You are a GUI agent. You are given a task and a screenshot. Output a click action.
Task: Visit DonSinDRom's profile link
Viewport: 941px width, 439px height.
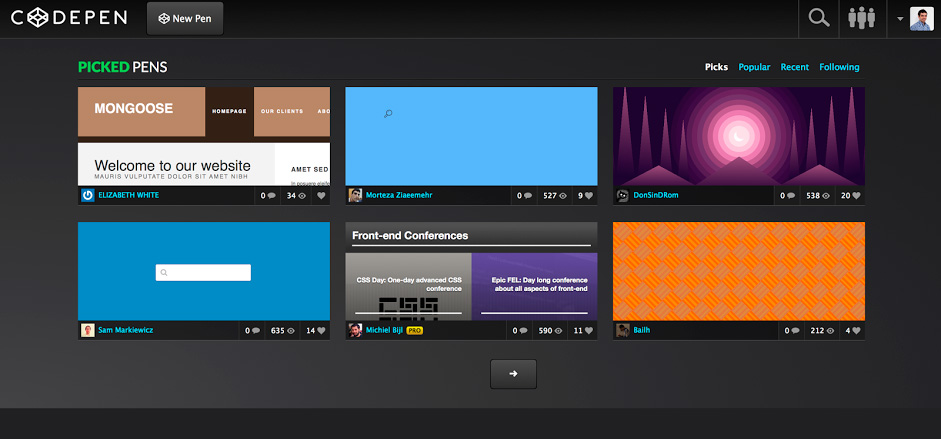pos(655,196)
